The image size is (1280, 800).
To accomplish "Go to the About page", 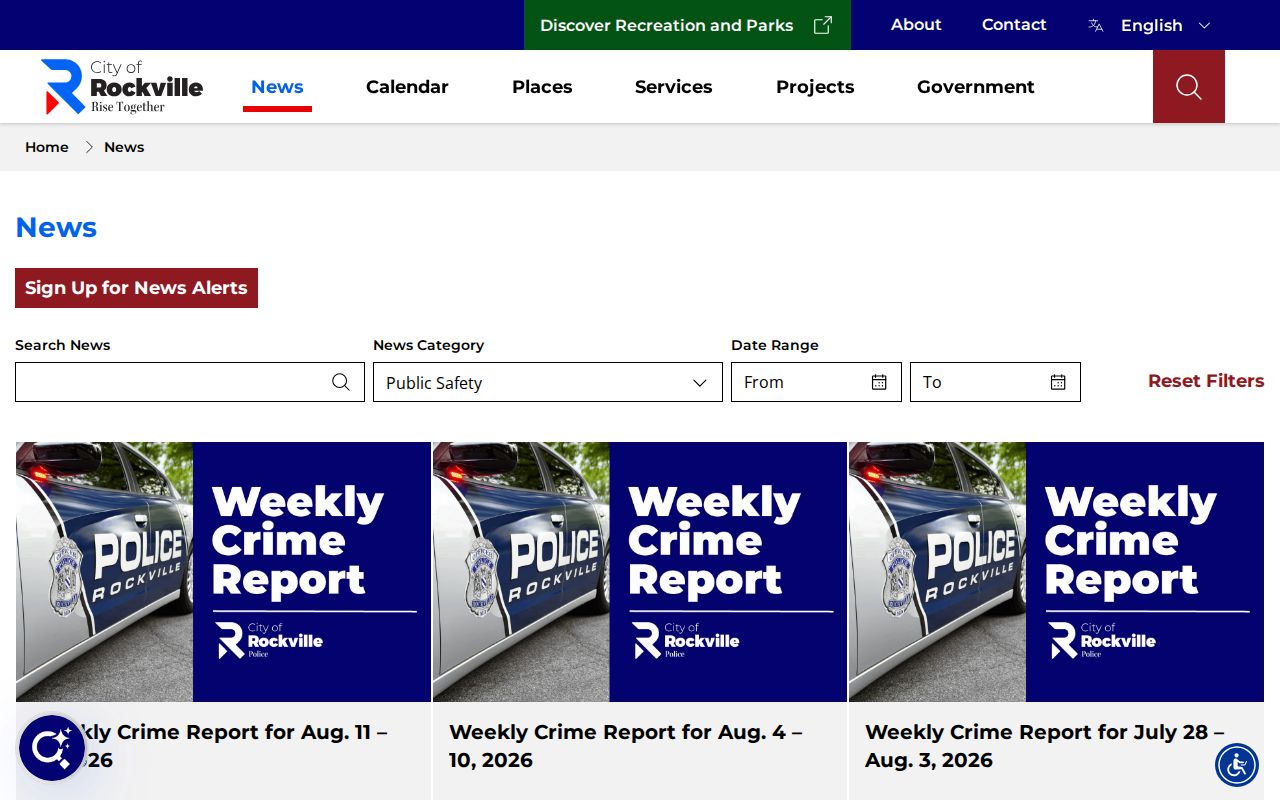I will pyautogui.click(x=916, y=25).
